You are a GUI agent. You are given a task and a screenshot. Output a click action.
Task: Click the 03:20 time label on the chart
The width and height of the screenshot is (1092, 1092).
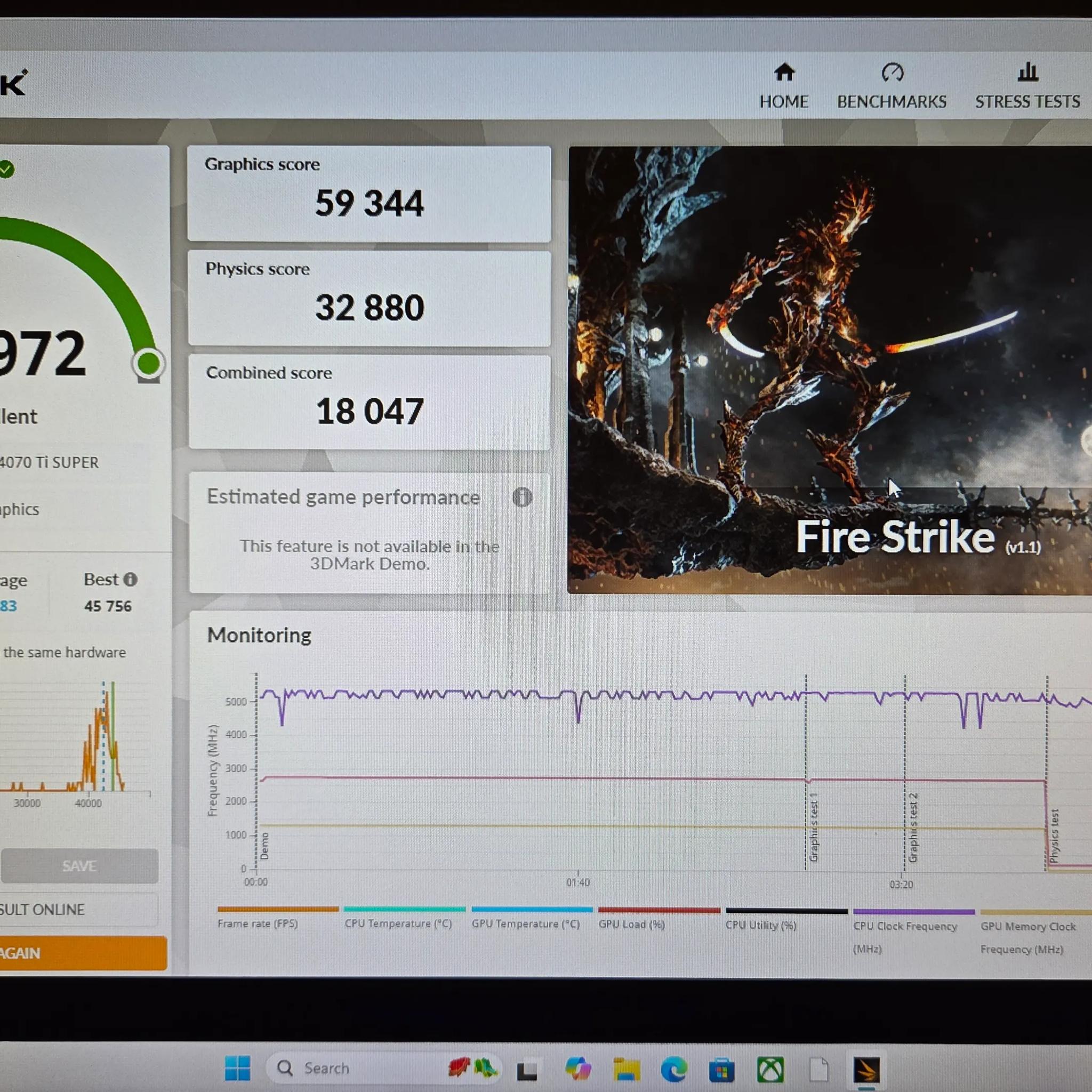[901, 884]
